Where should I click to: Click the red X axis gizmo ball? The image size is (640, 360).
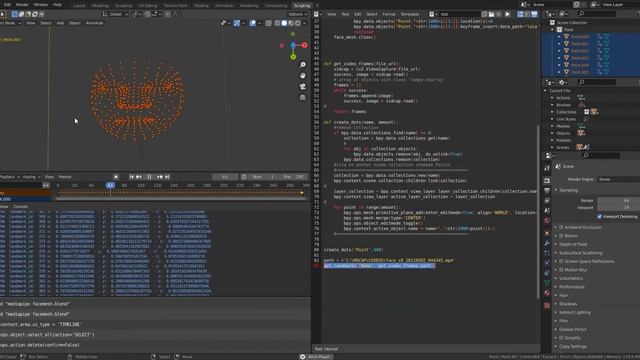point(304,45)
